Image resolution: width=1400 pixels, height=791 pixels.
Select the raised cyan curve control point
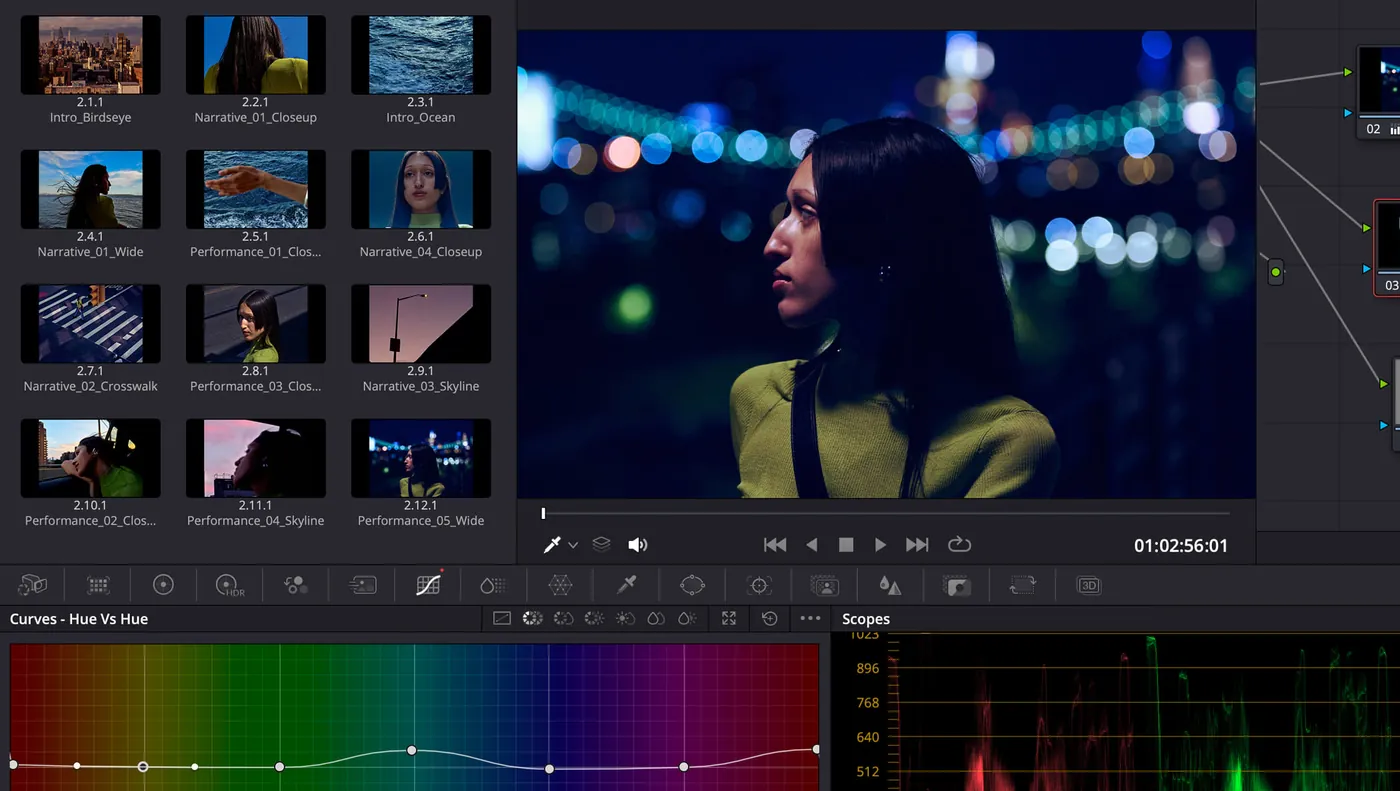click(411, 750)
